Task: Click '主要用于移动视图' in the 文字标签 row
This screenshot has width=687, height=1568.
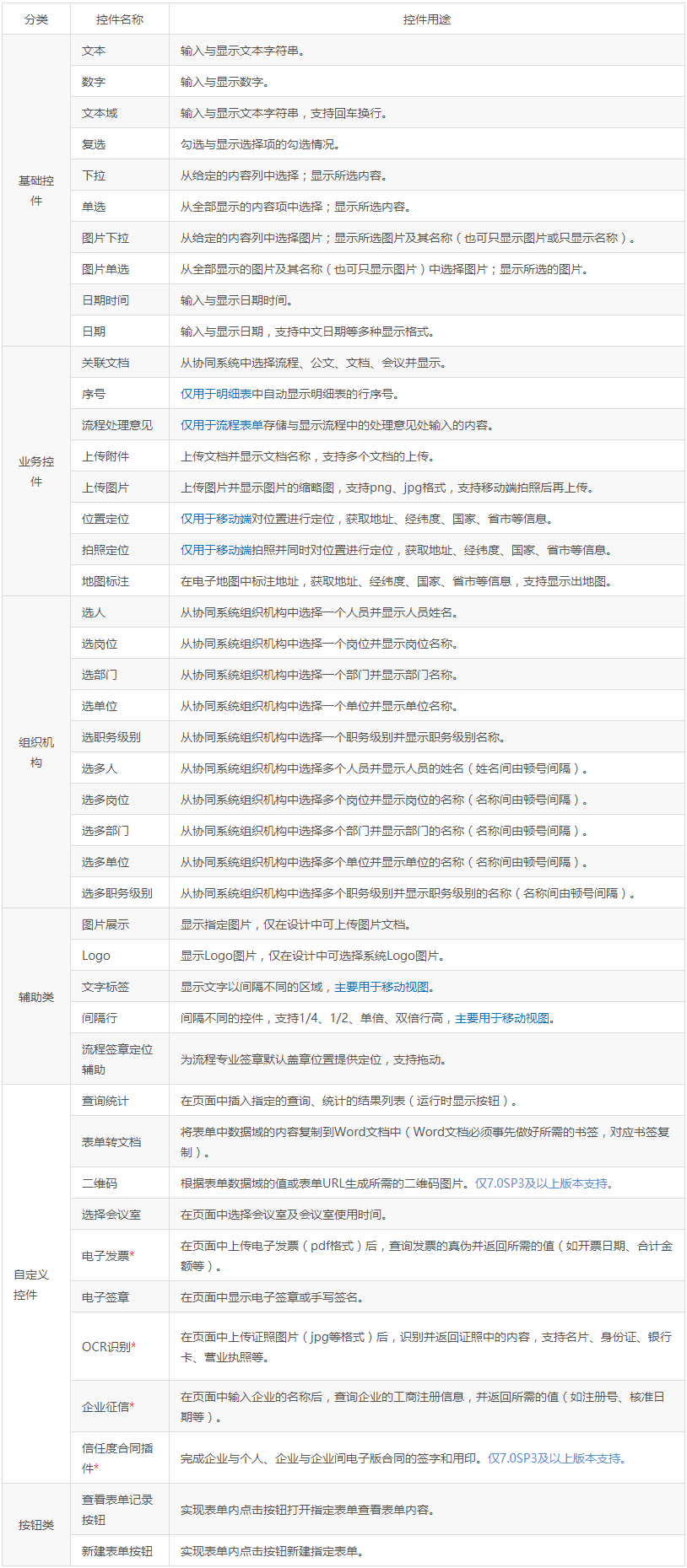Action: click(381, 987)
